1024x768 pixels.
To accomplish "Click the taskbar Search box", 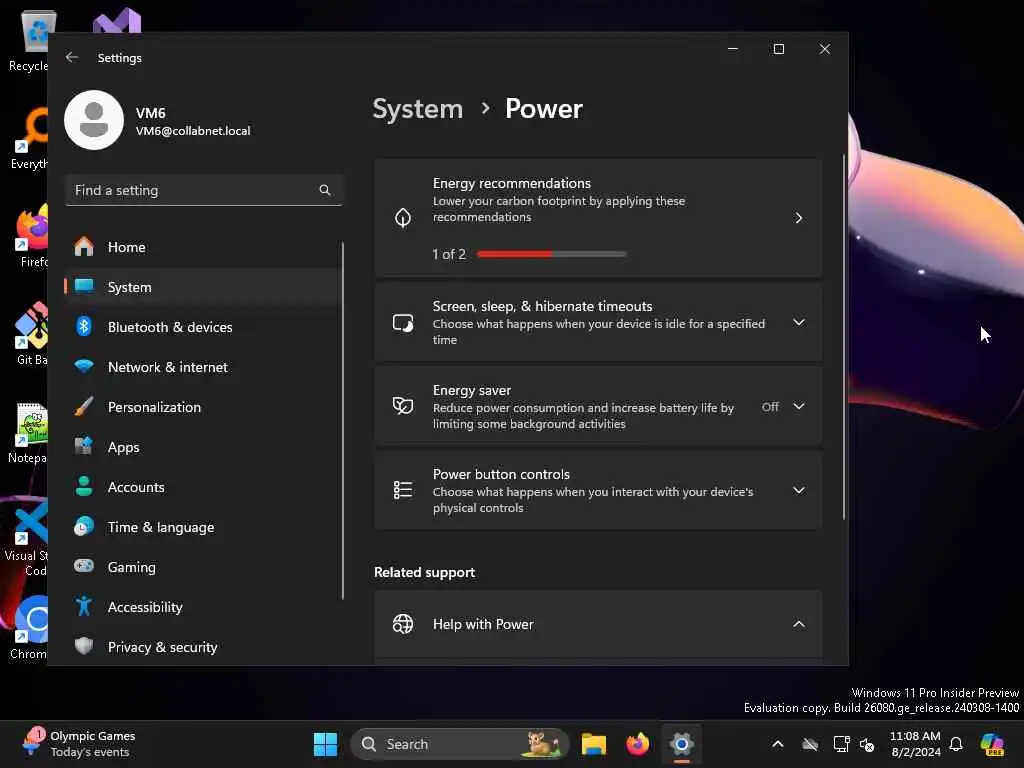I will pos(460,744).
